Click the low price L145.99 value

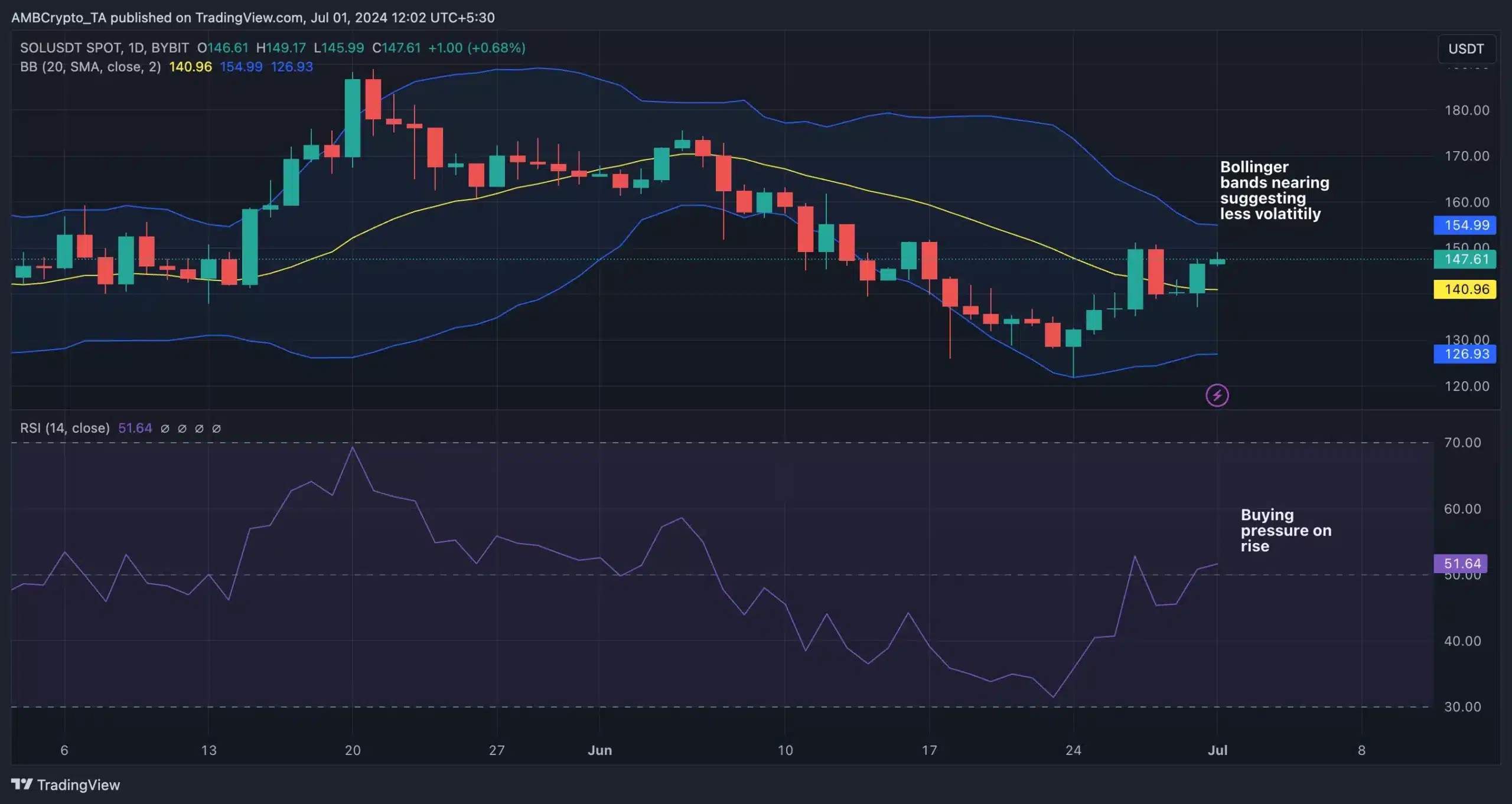click(x=339, y=48)
